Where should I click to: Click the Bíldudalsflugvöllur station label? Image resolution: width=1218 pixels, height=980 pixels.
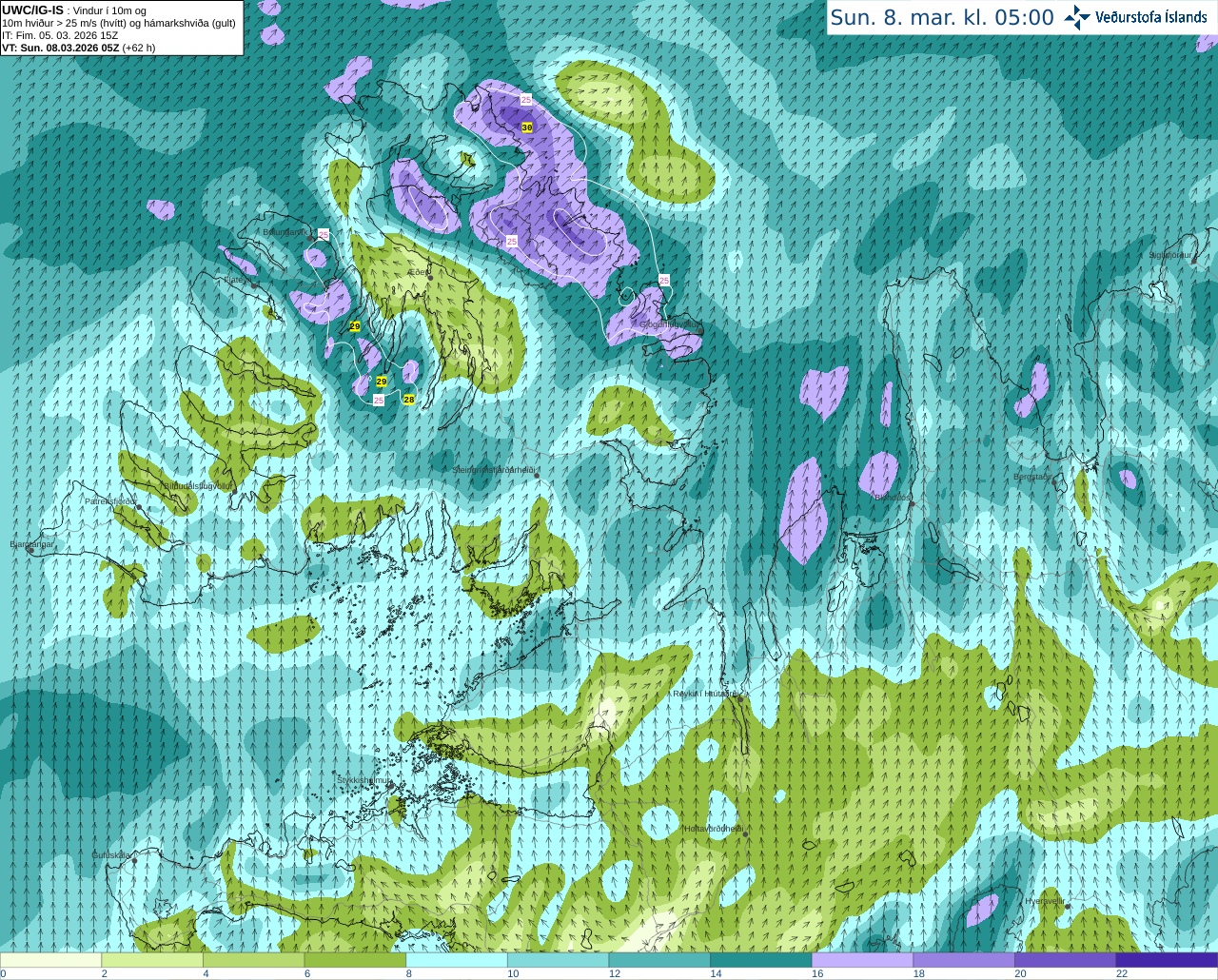click(x=196, y=485)
